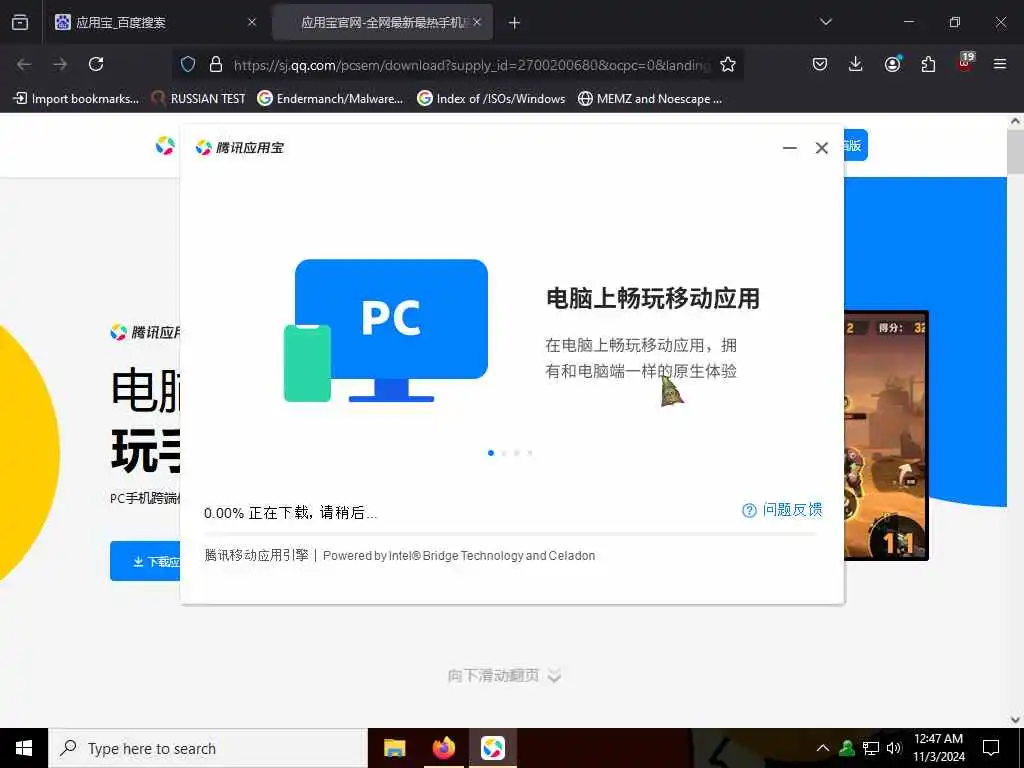Click the 腾讯应用宝 logo in installer
This screenshot has width=1024, height=768.
[x=240, y=148]
